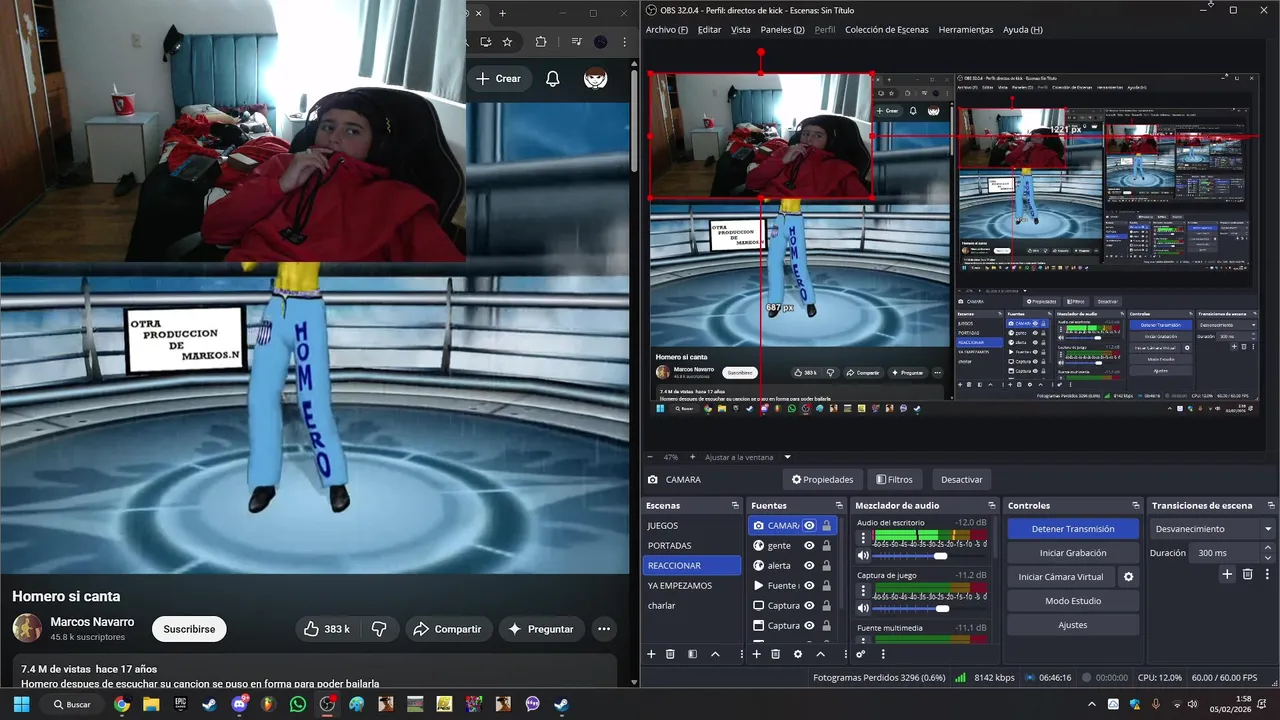Image resolution: width=1280 pixels, height=720 pixels.
Task: Open Captura de juego options dots
Action: click(x=864, y=591)
